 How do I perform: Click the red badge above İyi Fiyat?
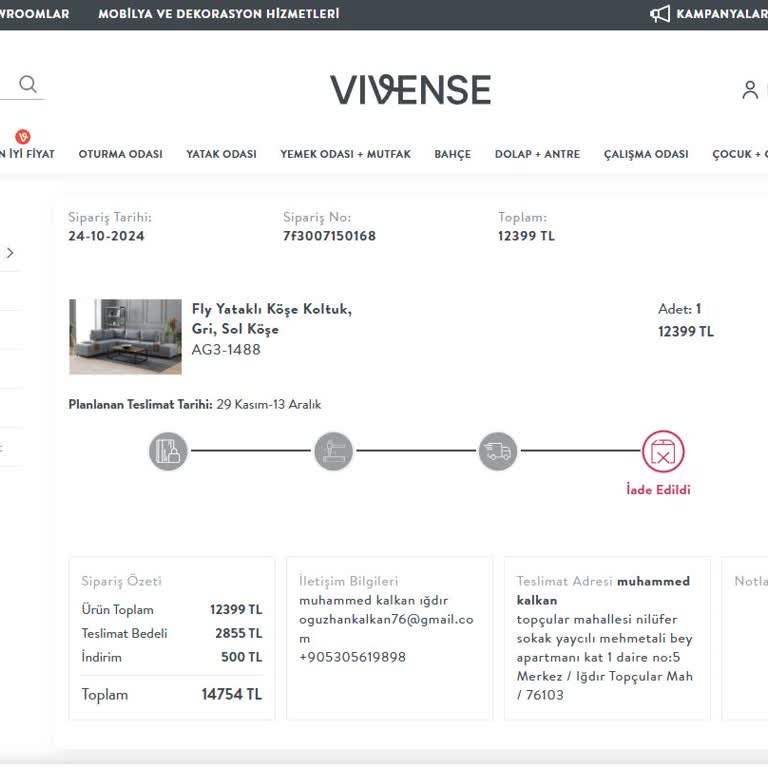click(23, 136)
